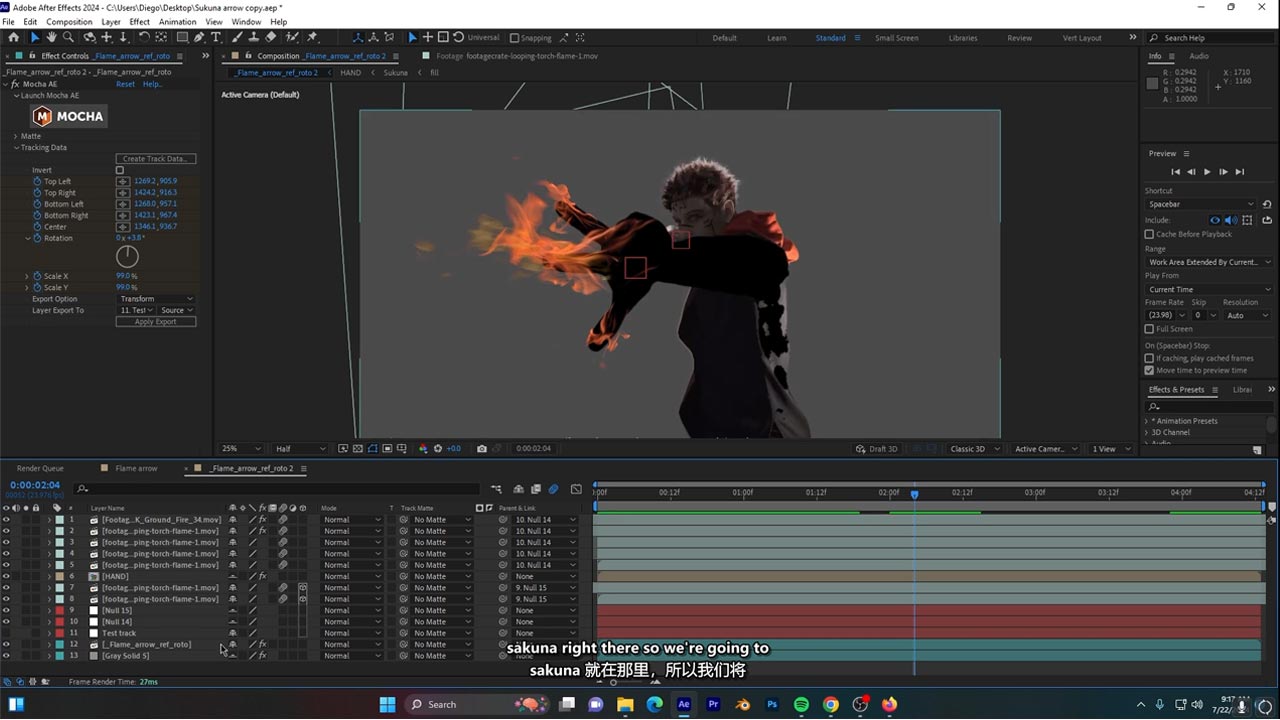
Task: Open the Spacebar shortcut dropdown in the Preview panel
Action: (x=1201, y=204)
